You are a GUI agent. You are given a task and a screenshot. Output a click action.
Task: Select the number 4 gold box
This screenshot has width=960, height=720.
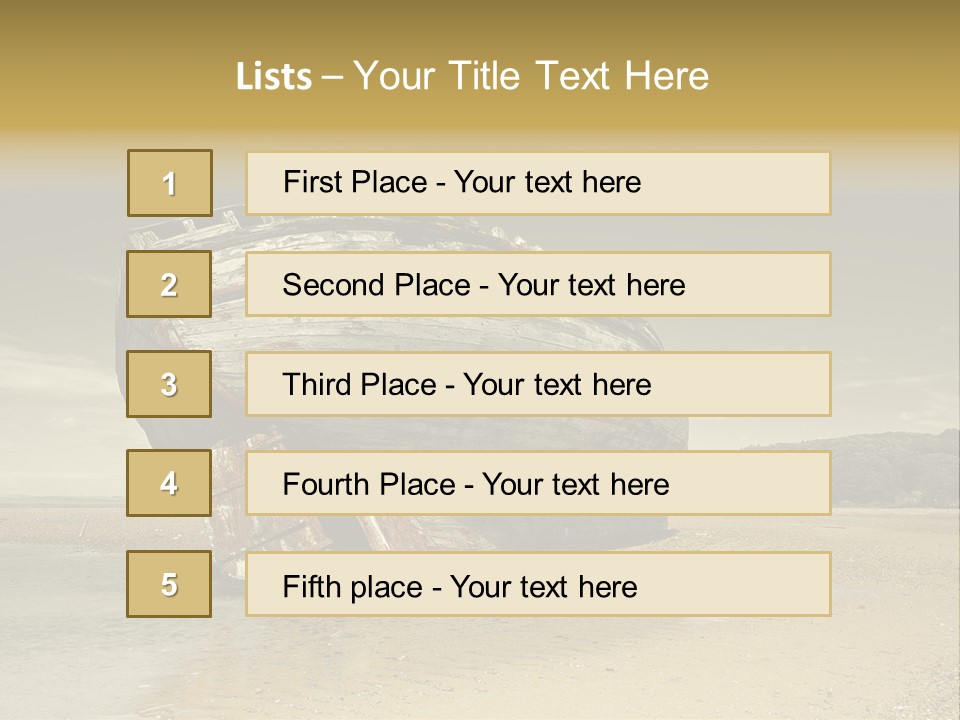point(169,483)
